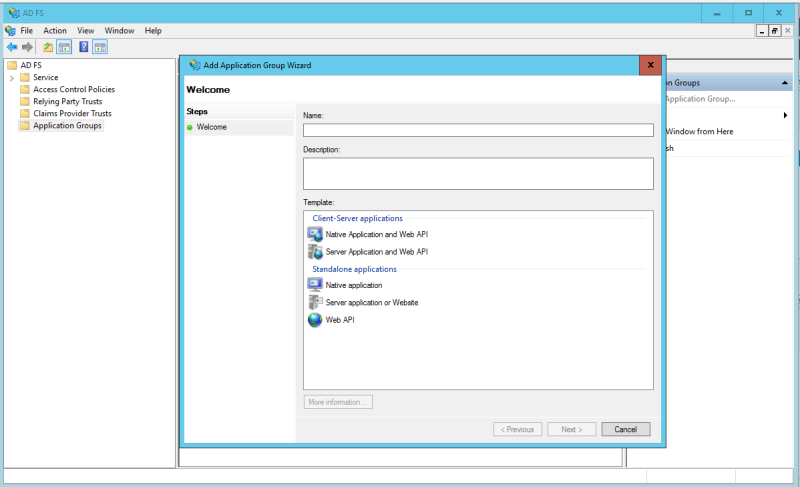Select Server application or Website template text
800x487 pixels.
tap(372, 302)
